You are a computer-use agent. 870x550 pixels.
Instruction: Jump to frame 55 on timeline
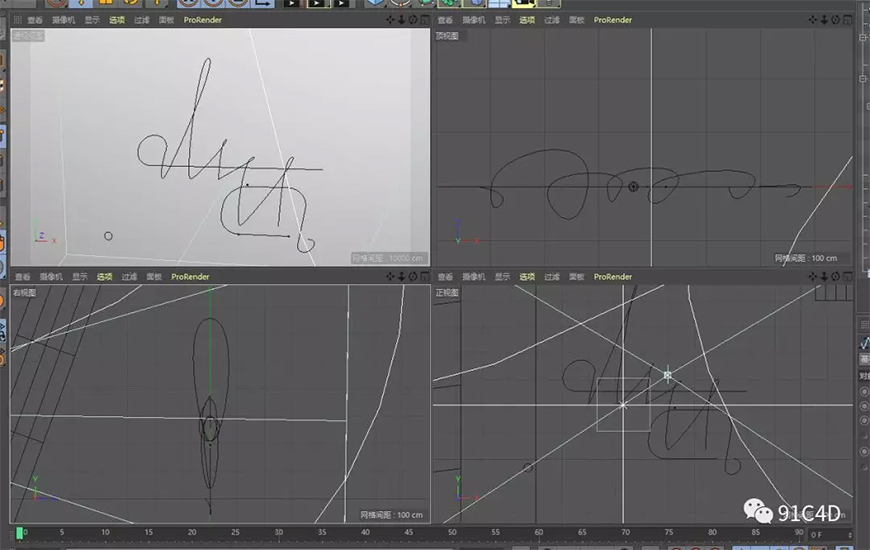click(495, 532)
